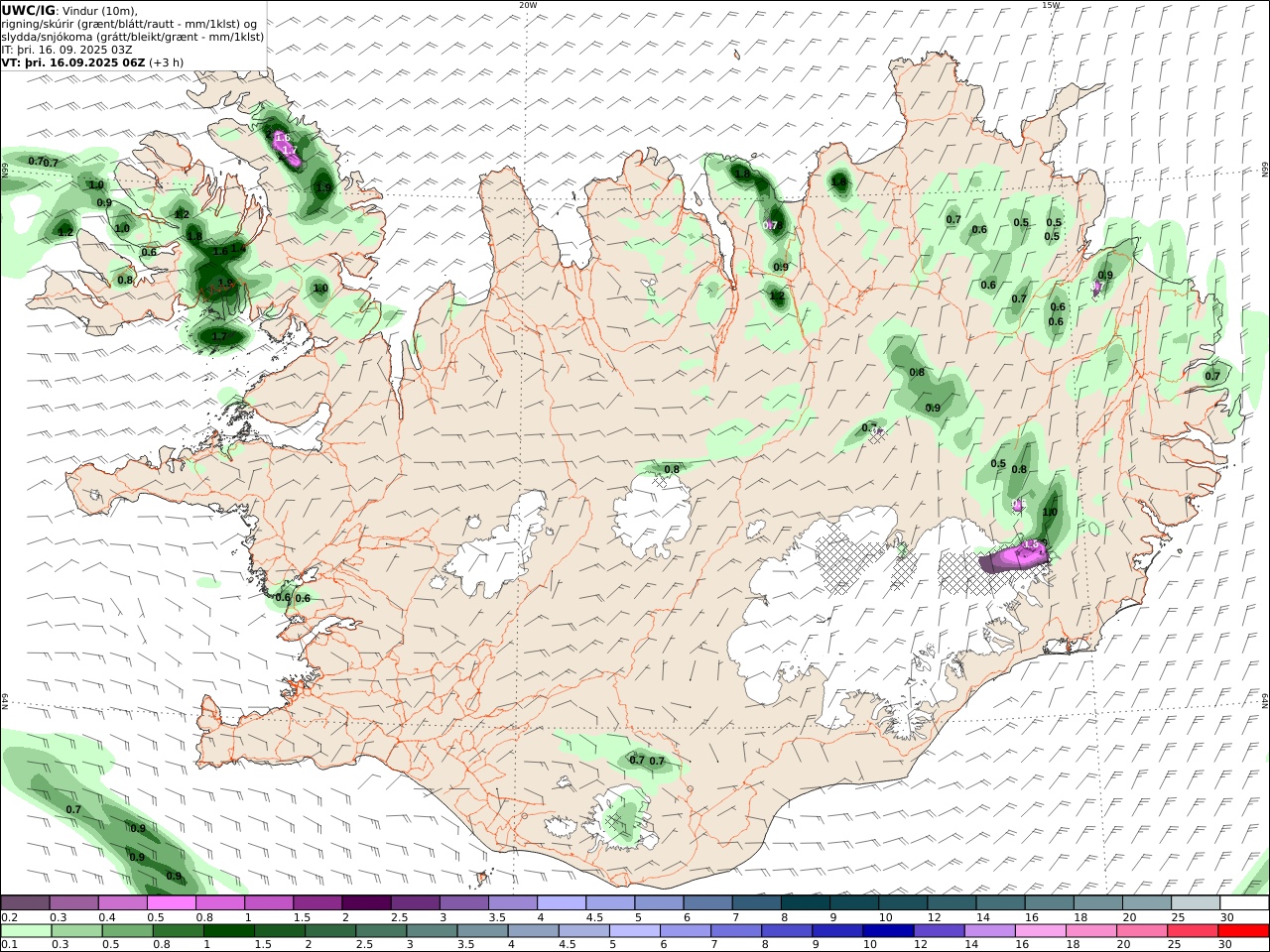Click the '20W' longitude label

528,5
